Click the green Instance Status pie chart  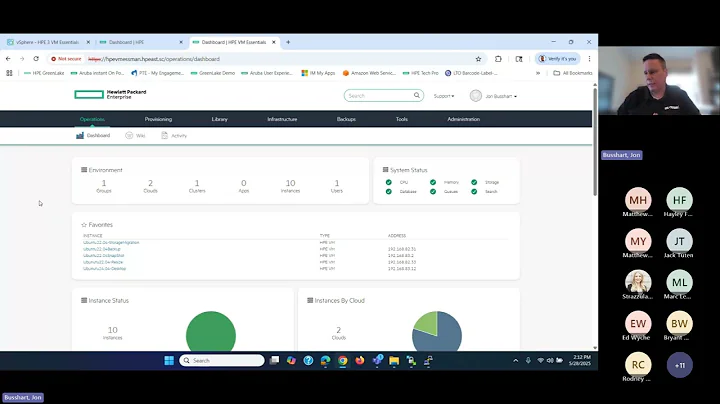tap(211, 332)
